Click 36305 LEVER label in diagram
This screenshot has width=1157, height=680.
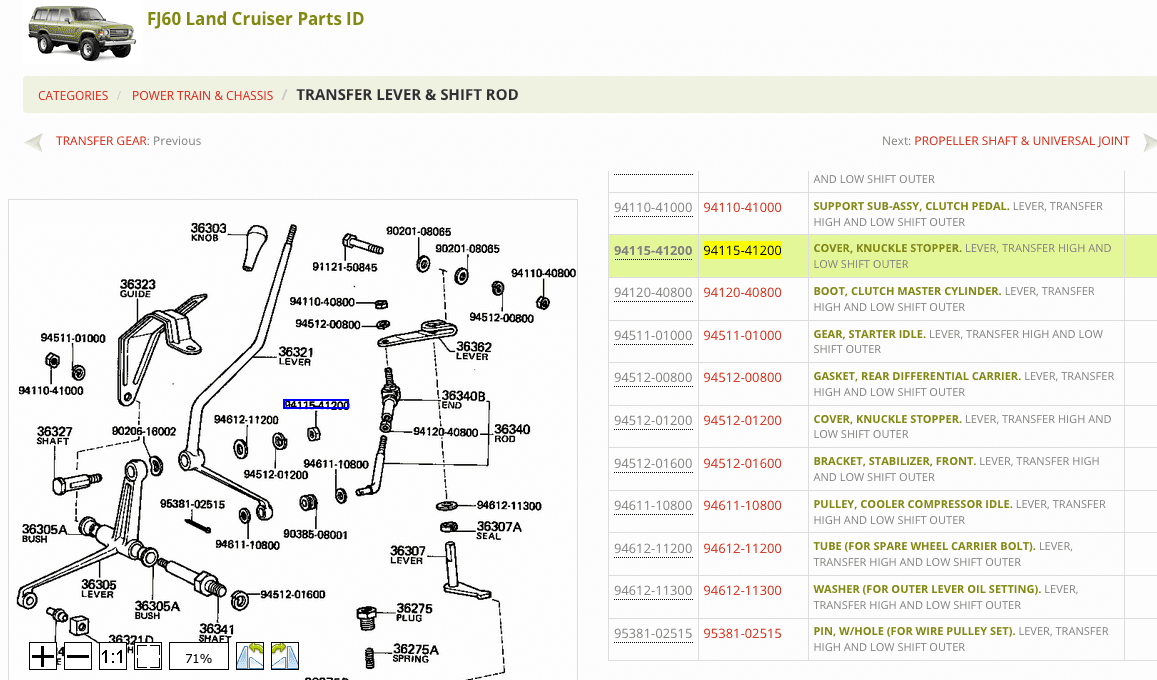[99, 589]
